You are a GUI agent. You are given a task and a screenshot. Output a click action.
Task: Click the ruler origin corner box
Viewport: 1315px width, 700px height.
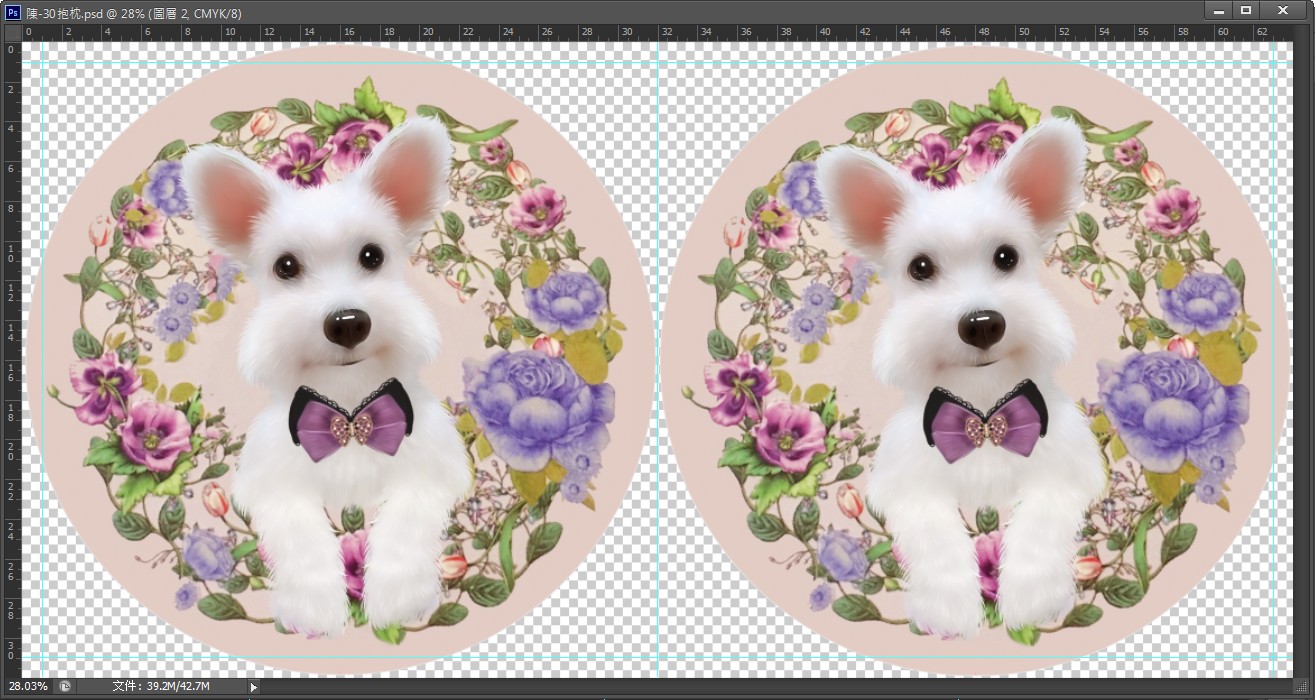[x=11, y=32]
